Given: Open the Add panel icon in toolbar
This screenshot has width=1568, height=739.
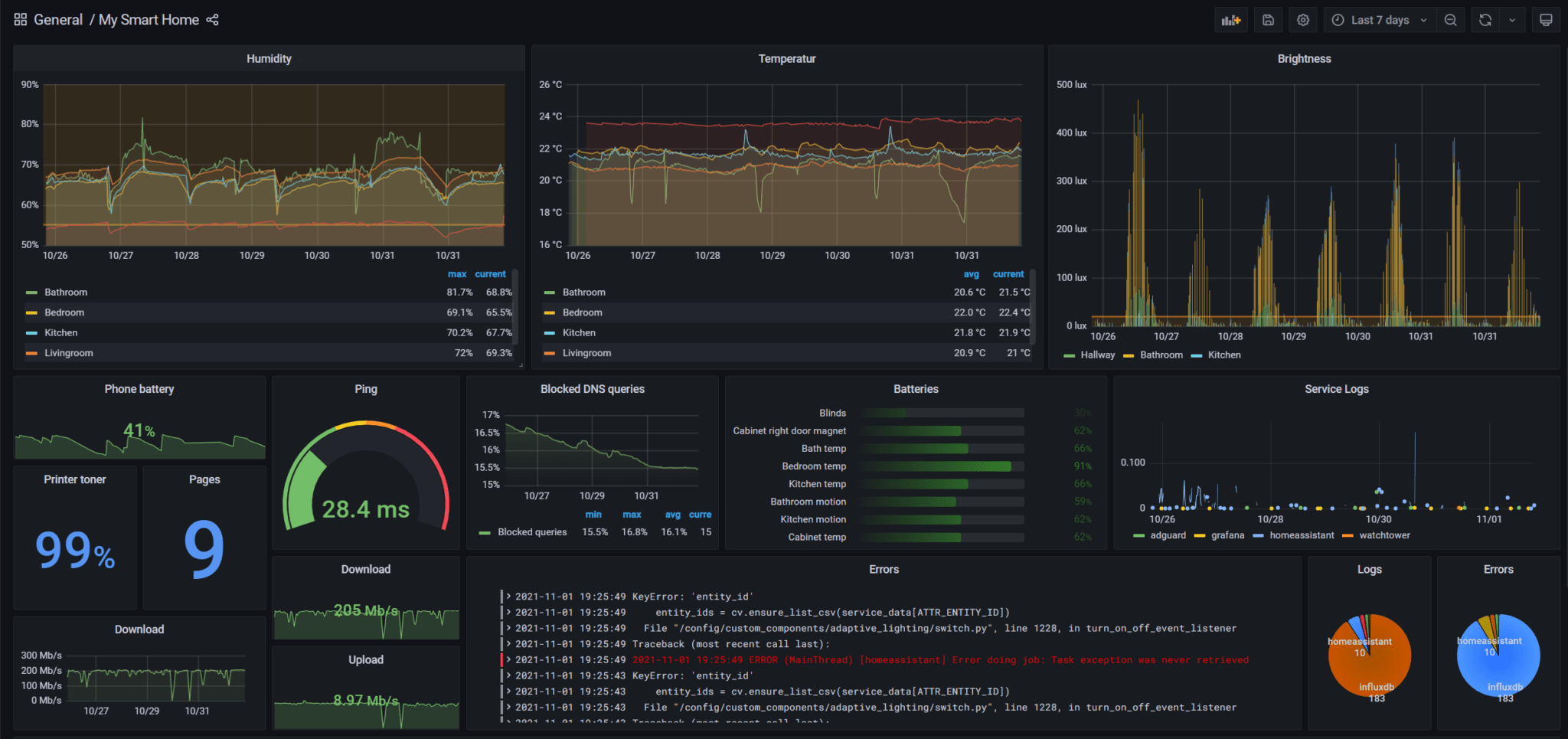Looking at the screenshot, I should coord(1230,19).
